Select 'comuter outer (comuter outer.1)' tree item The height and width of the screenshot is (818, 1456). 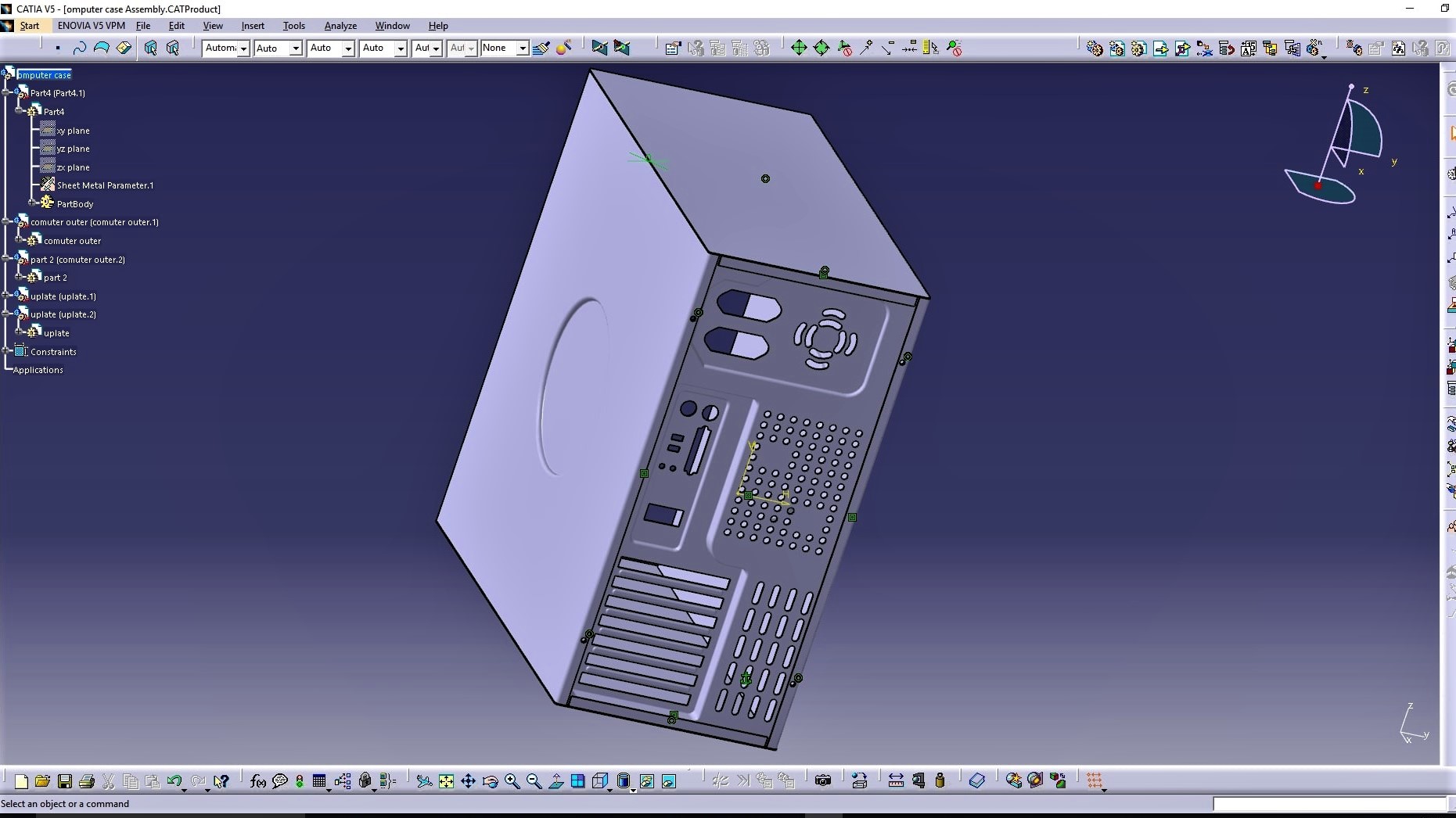coord(94,222)
